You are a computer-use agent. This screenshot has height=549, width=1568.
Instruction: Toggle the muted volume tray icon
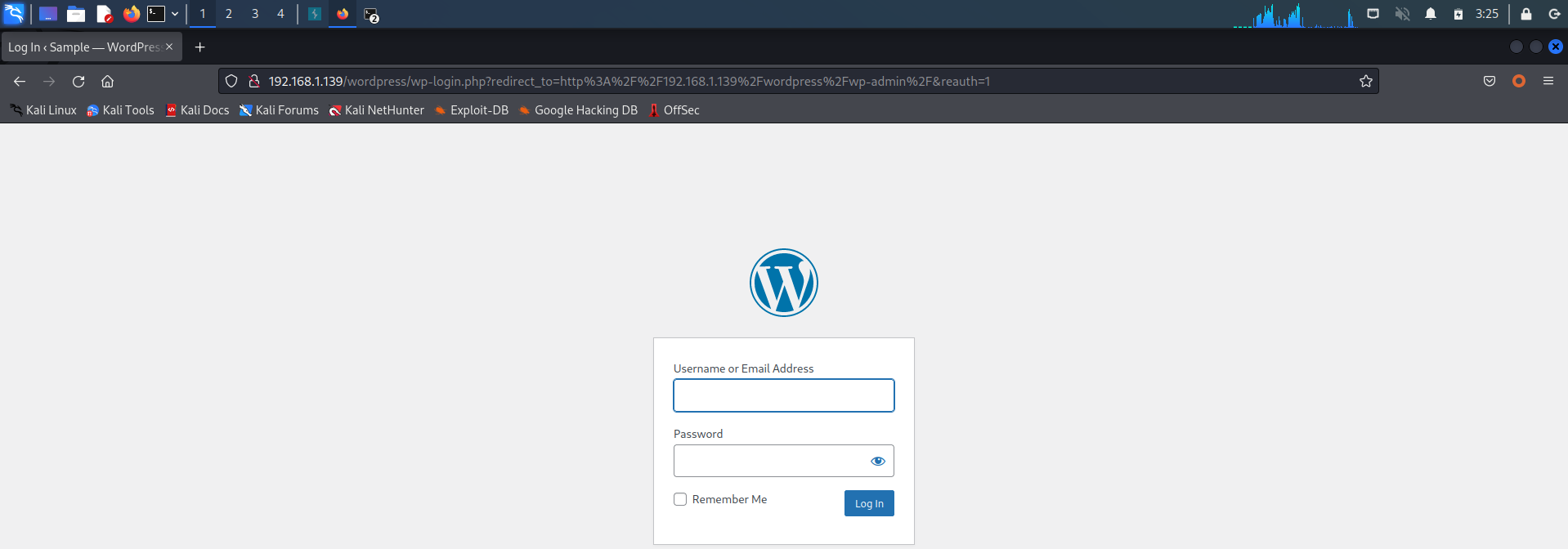(1402, 14)
